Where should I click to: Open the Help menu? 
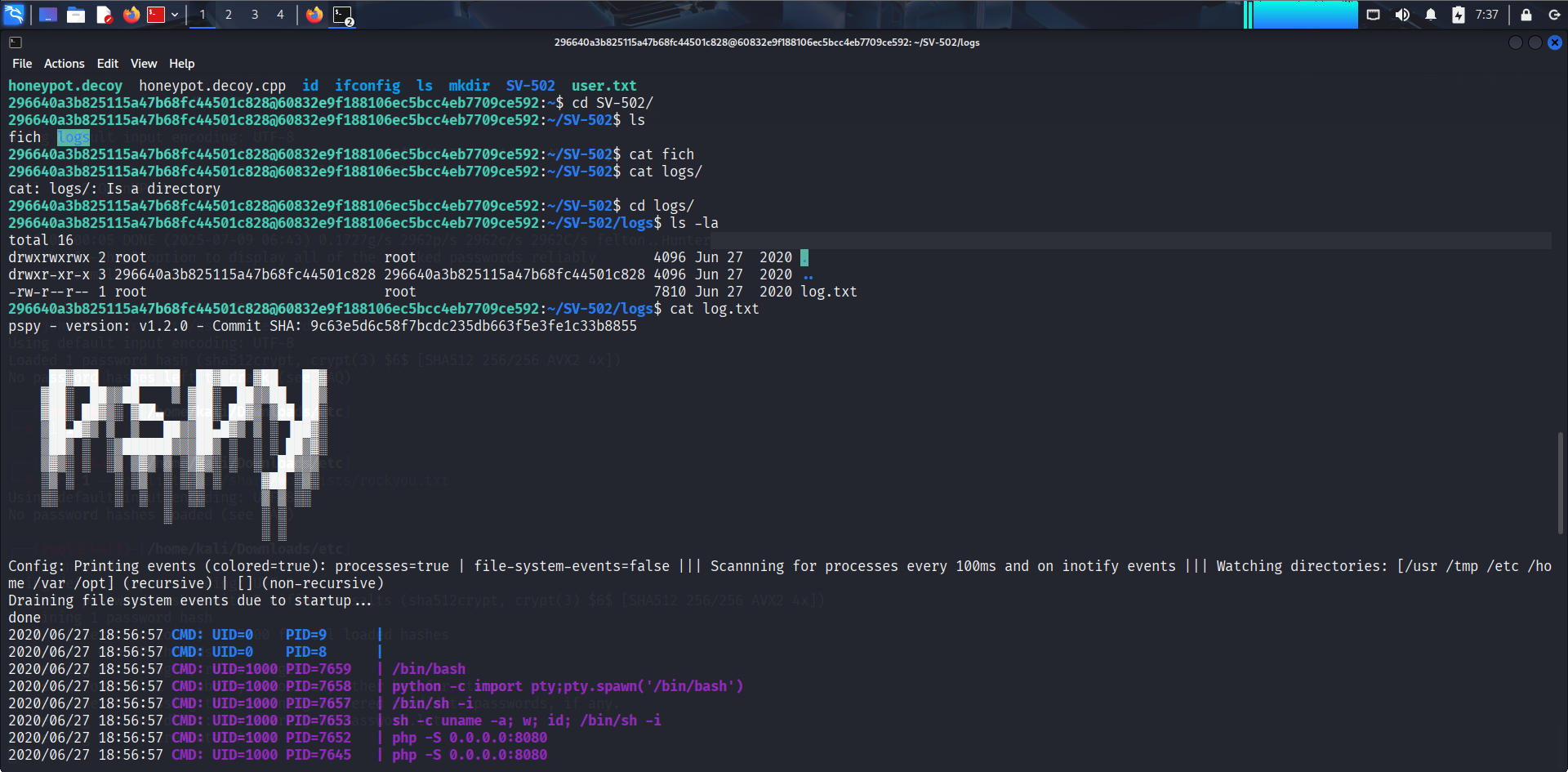click(182, 64)
